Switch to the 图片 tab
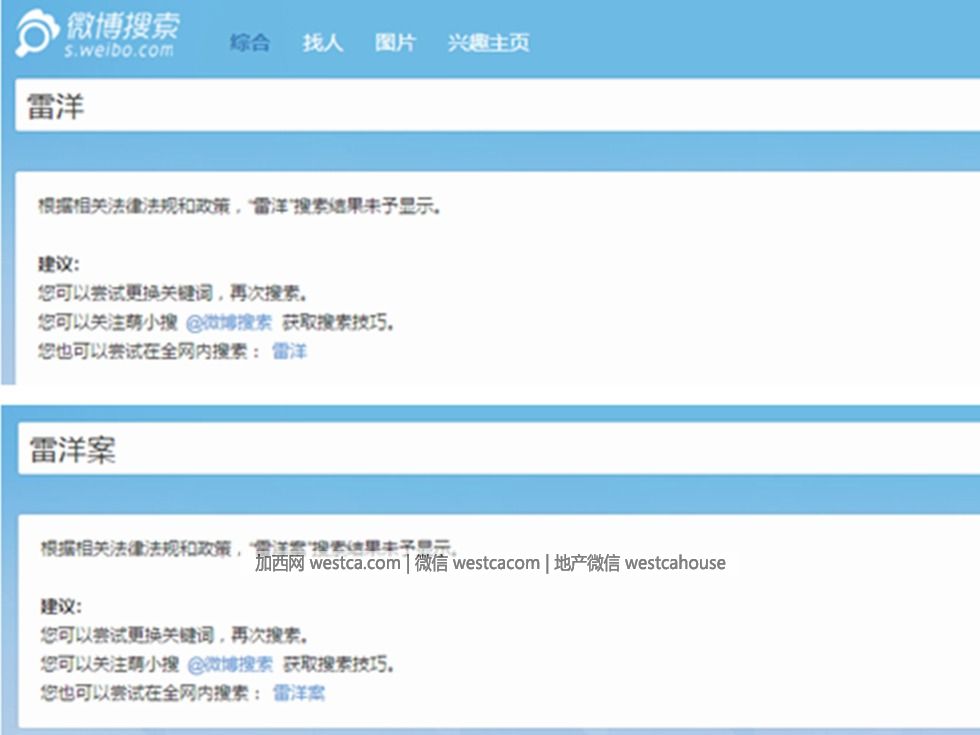Viewport: 980px width, 735px height. click(395, 42)
